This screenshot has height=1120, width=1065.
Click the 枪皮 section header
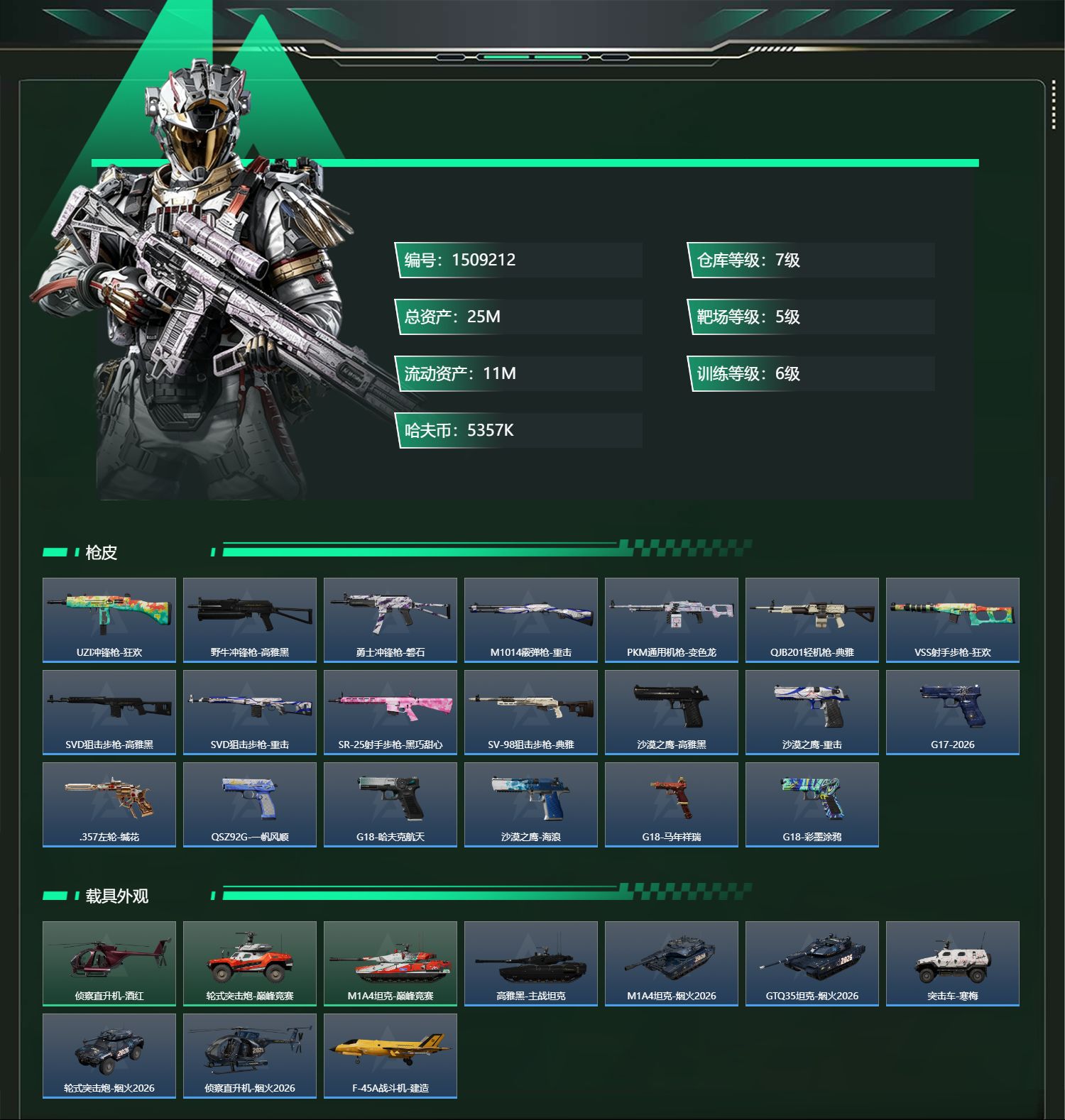pyautogui.click(x=101, y=552)
